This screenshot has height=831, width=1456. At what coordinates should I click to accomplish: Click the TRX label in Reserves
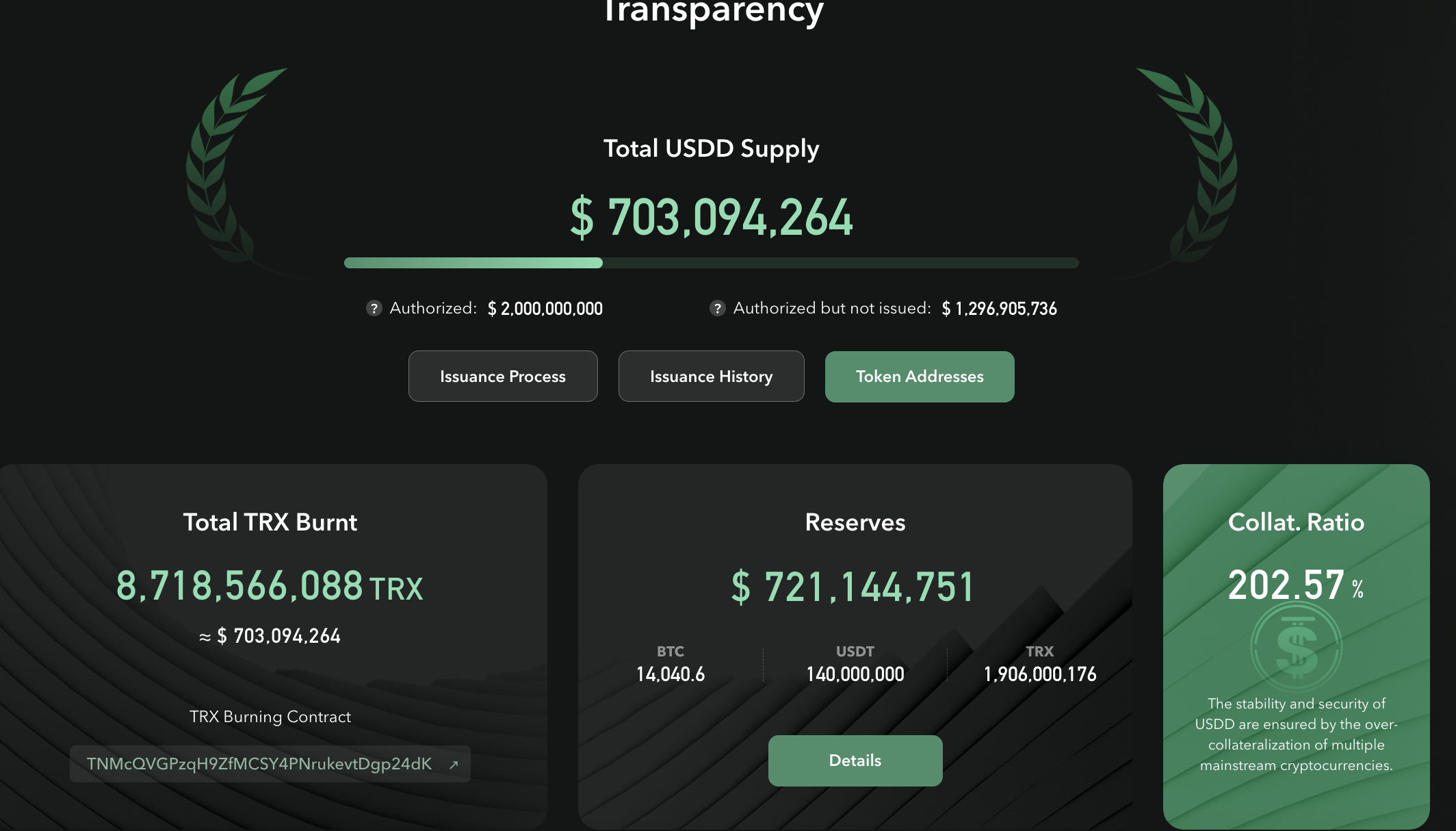[x=1040, y=652]
